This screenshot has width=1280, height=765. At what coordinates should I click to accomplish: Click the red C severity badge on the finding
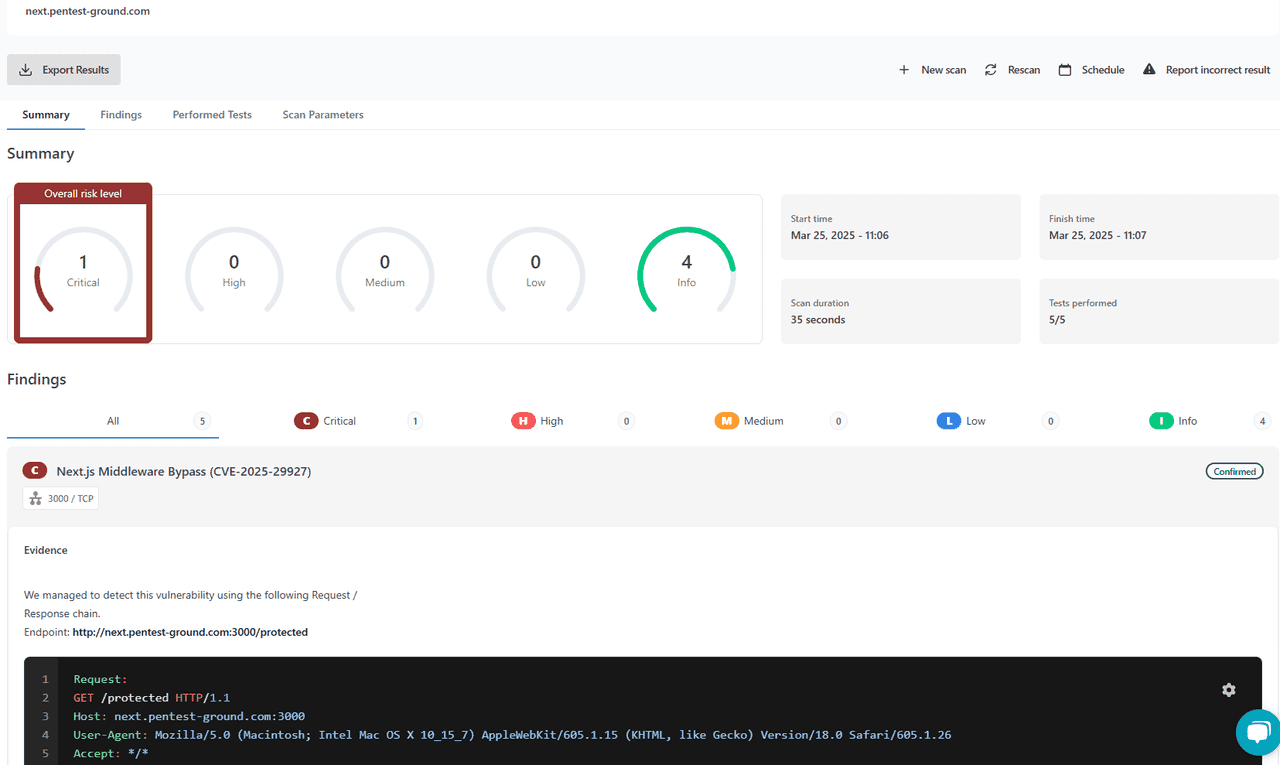click(x=35, y=470)
